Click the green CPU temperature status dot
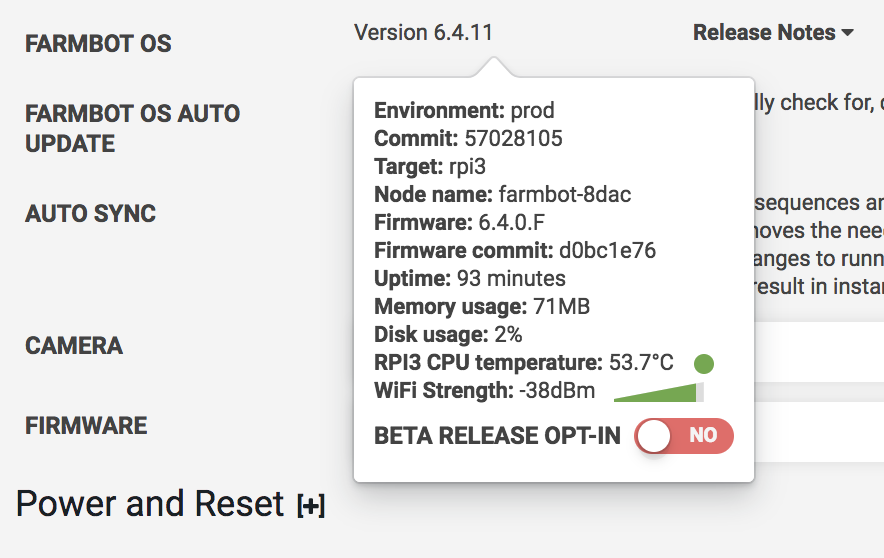Image resolution: width=884 pixels, height=558 pixels. coord(703,362)
